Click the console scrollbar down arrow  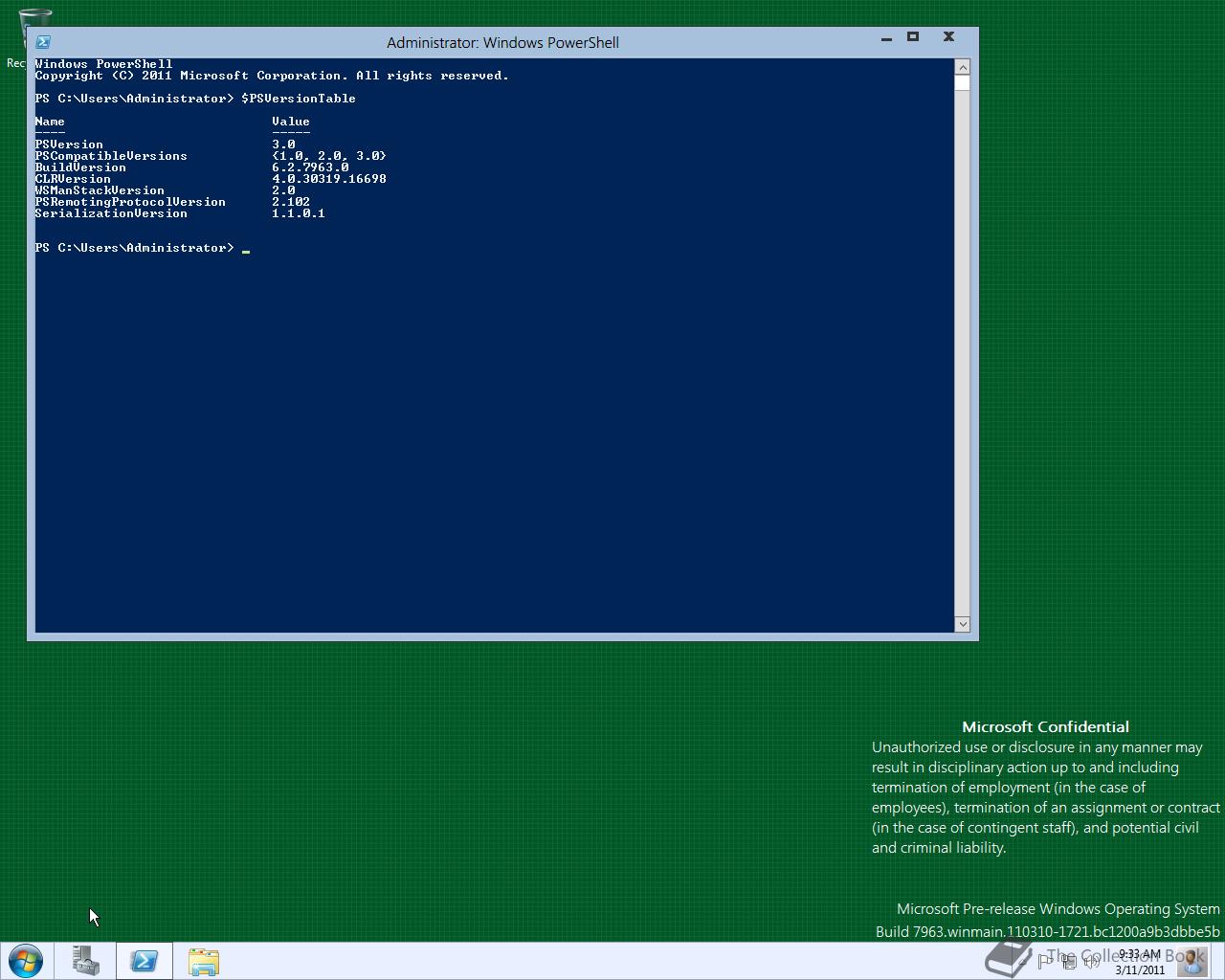(x=963, y=624)
